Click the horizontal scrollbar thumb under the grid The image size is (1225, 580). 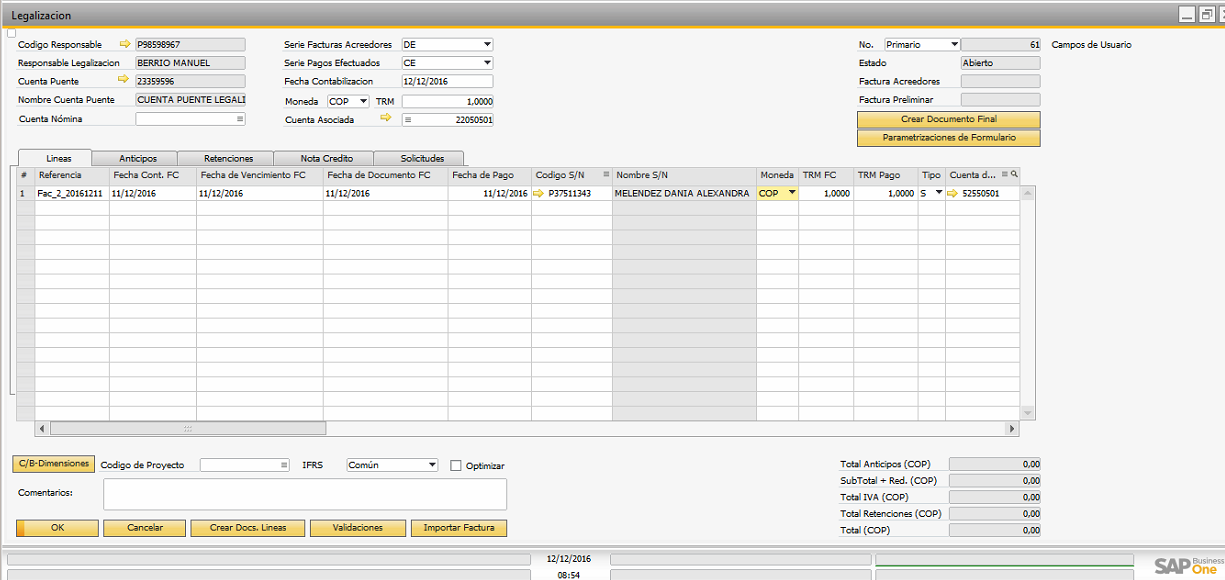click(x=188, y=428)
